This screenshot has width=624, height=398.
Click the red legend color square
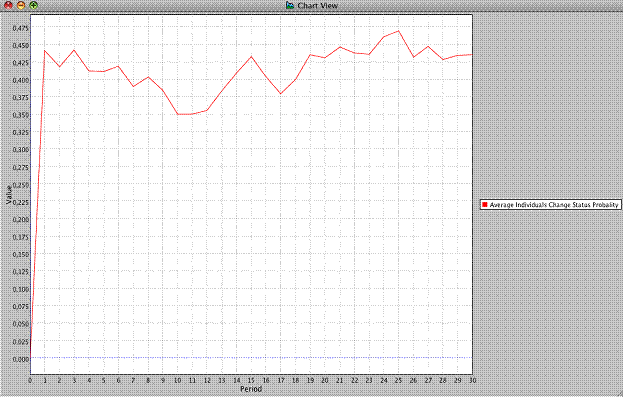tap(485, 205)
